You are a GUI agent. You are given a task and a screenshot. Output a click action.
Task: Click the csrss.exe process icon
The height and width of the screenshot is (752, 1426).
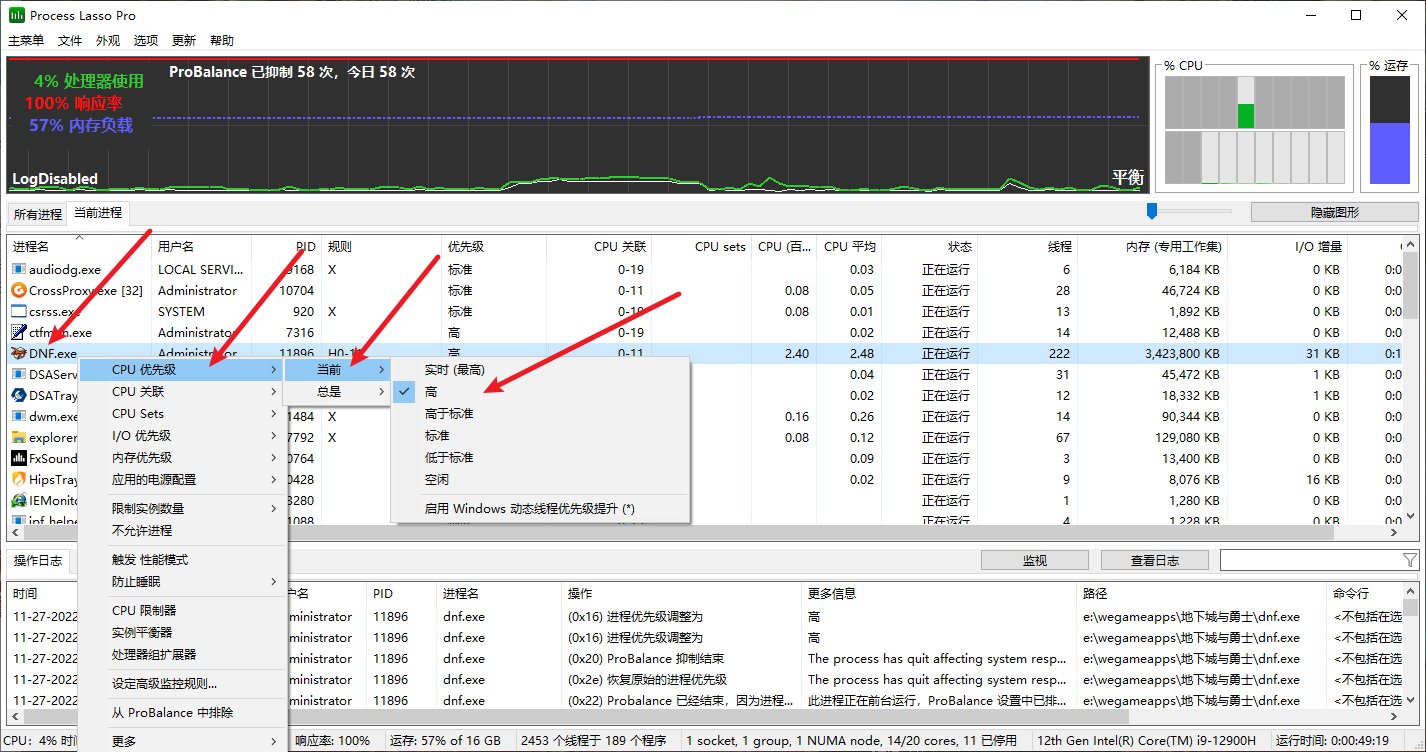tap(18, 311)
